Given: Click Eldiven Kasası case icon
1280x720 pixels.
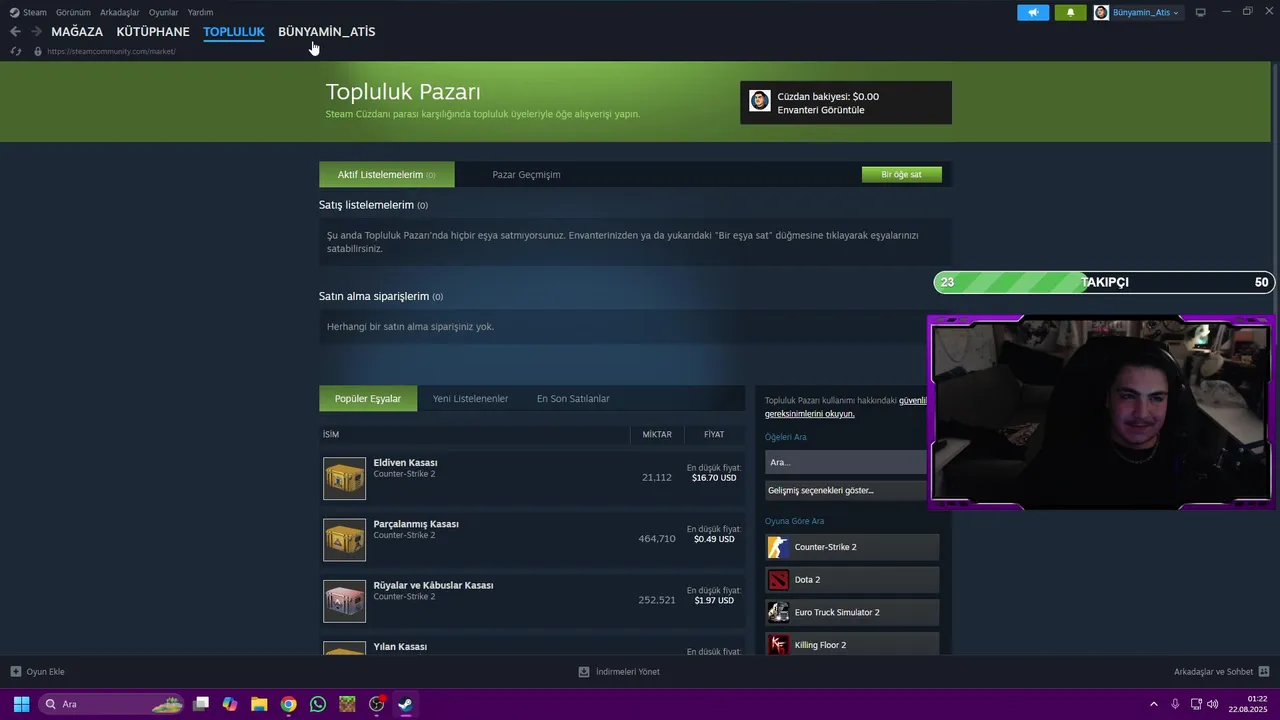Looking at the screenshot, I should click(344, 478).
